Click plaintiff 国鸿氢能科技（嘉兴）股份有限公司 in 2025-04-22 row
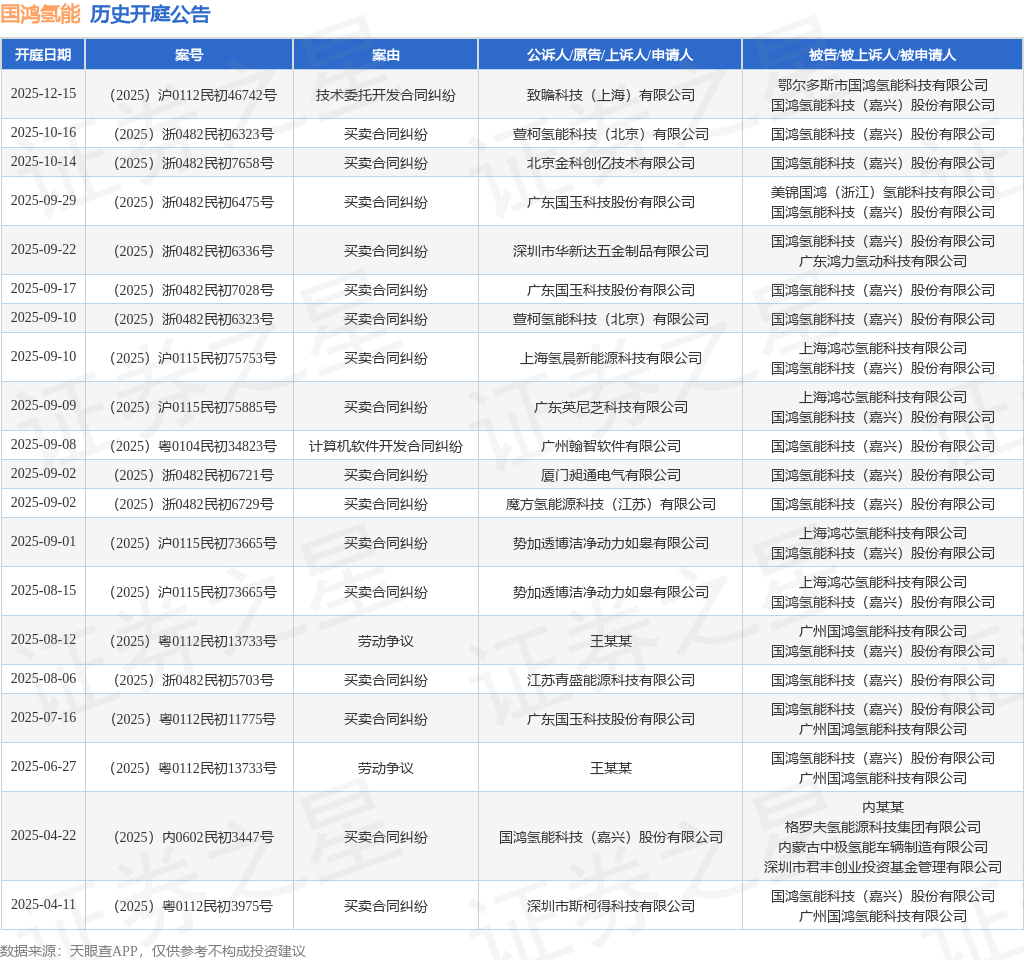The width and height of the screenshot is (1024, 960). [x=611, y=837]
